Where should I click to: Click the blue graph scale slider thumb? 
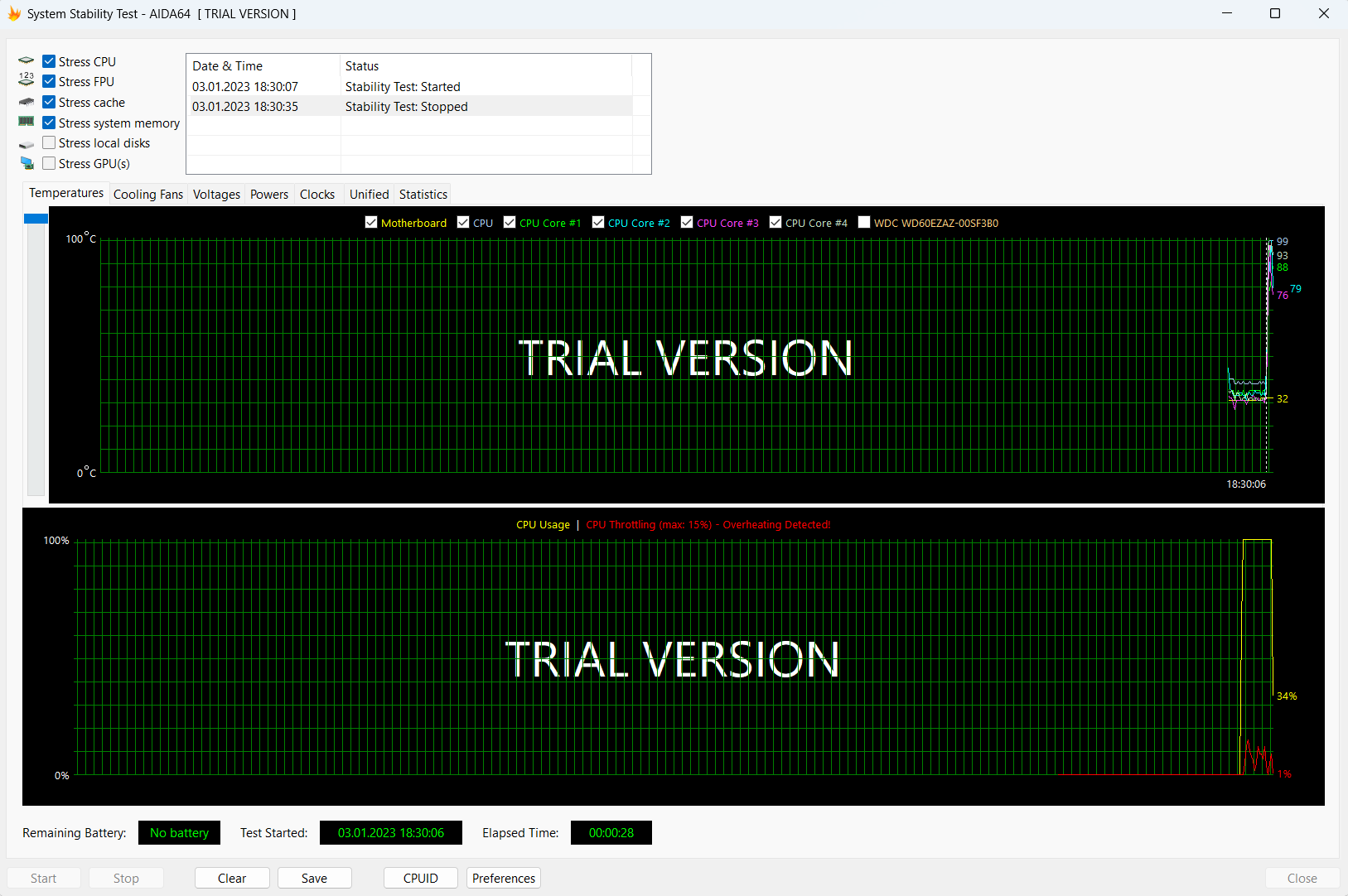click(36, 218)
